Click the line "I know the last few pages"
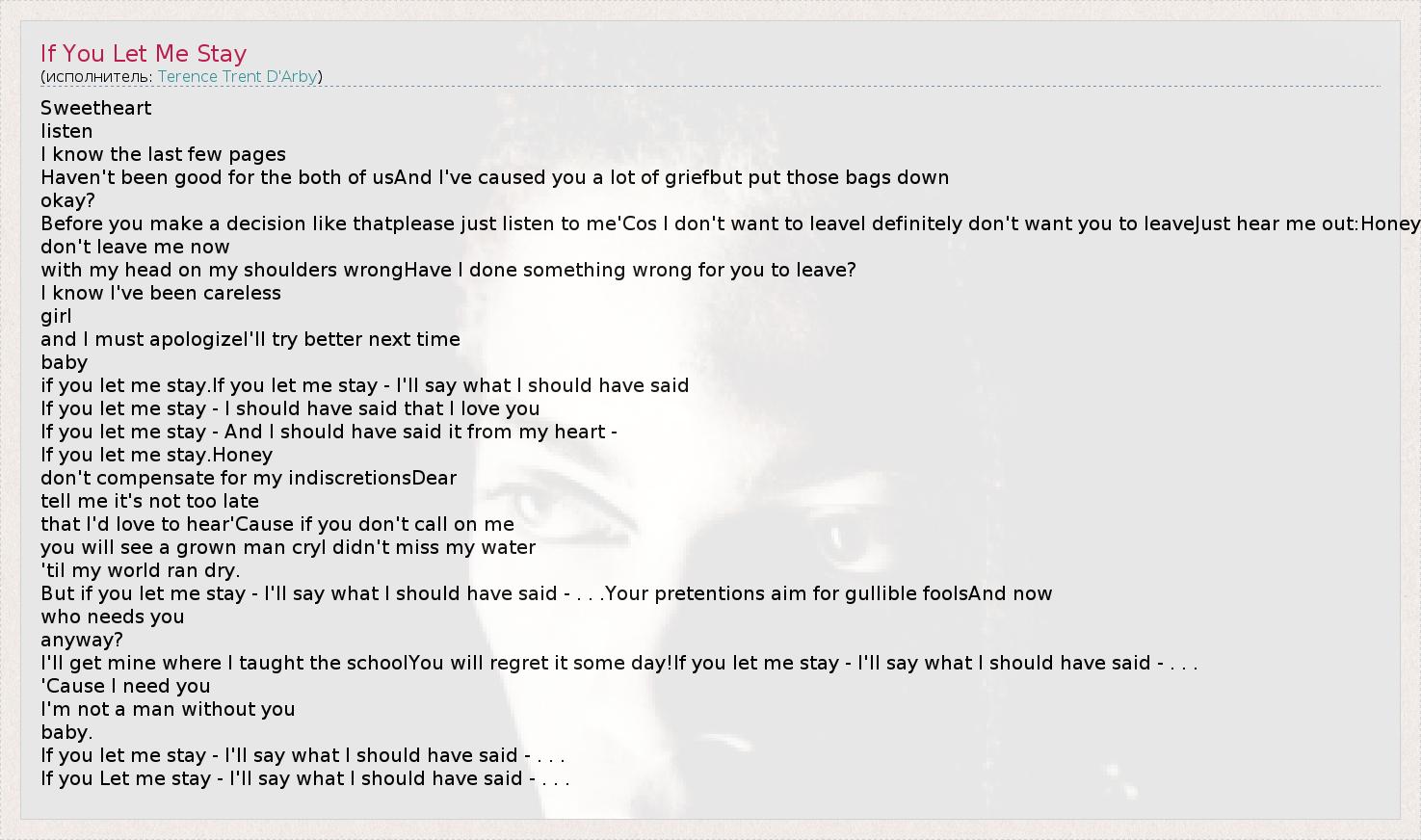 click(x=163, y=154)
